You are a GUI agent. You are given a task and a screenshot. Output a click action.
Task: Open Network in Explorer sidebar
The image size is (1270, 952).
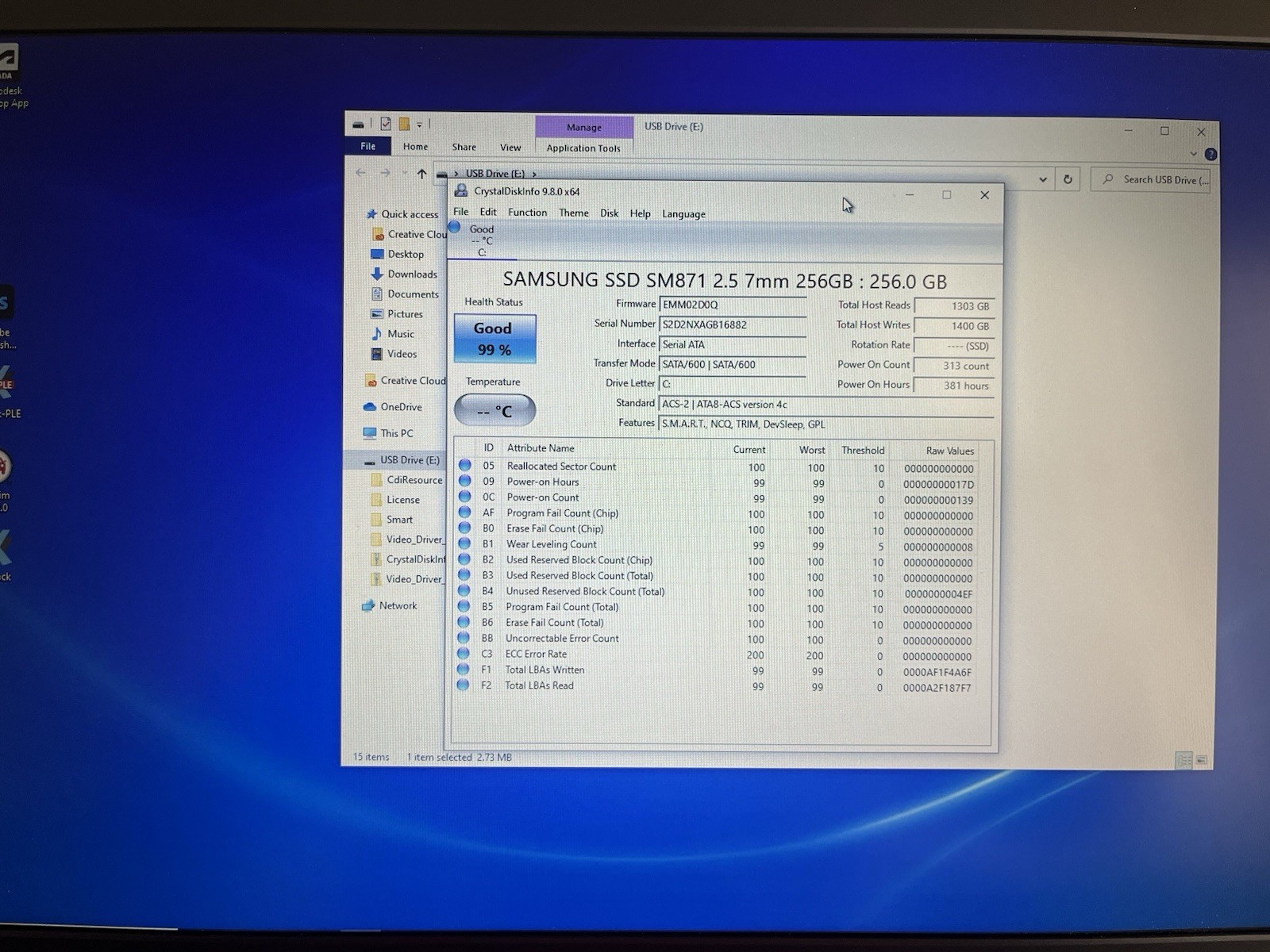pos(389,605)
